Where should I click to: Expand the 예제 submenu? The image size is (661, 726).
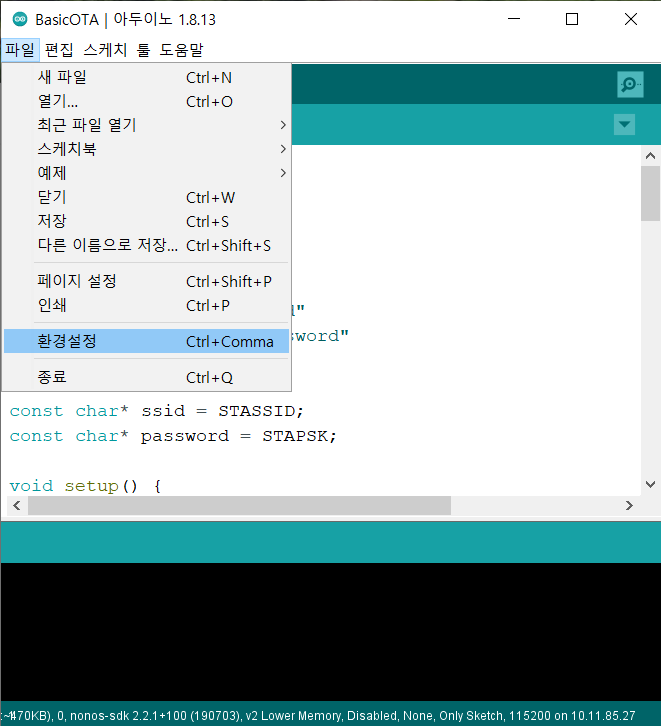pos(146,173)
